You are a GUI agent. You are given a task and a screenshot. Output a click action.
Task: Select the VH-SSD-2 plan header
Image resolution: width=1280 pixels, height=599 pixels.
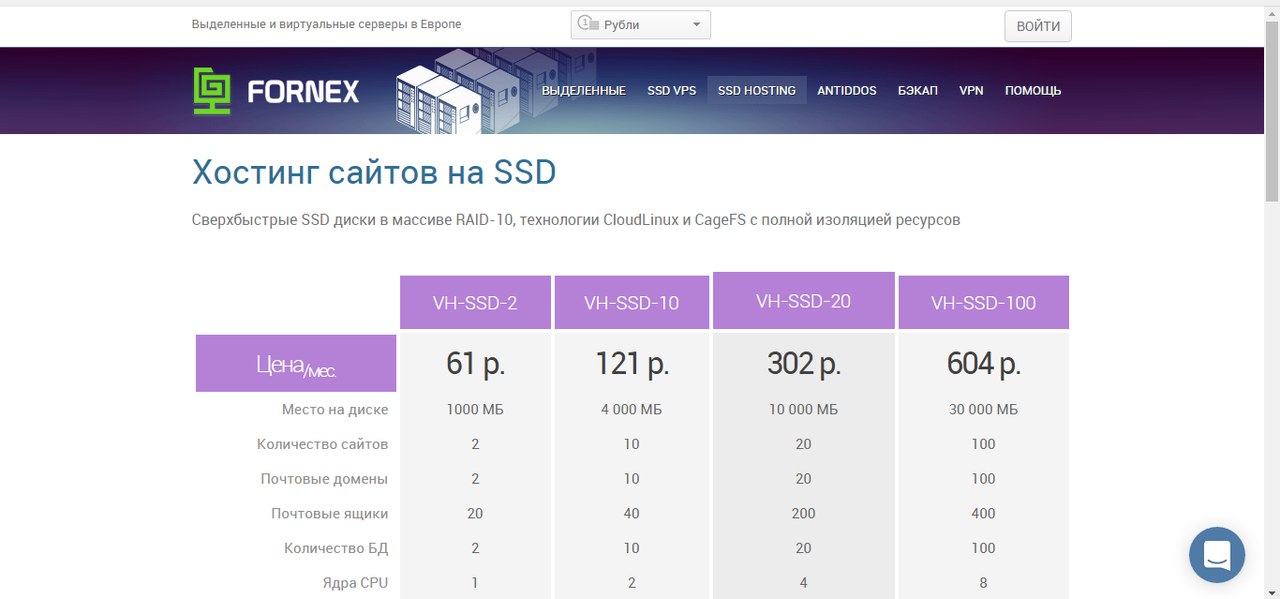pyautogui.click(x=475, y=302)
